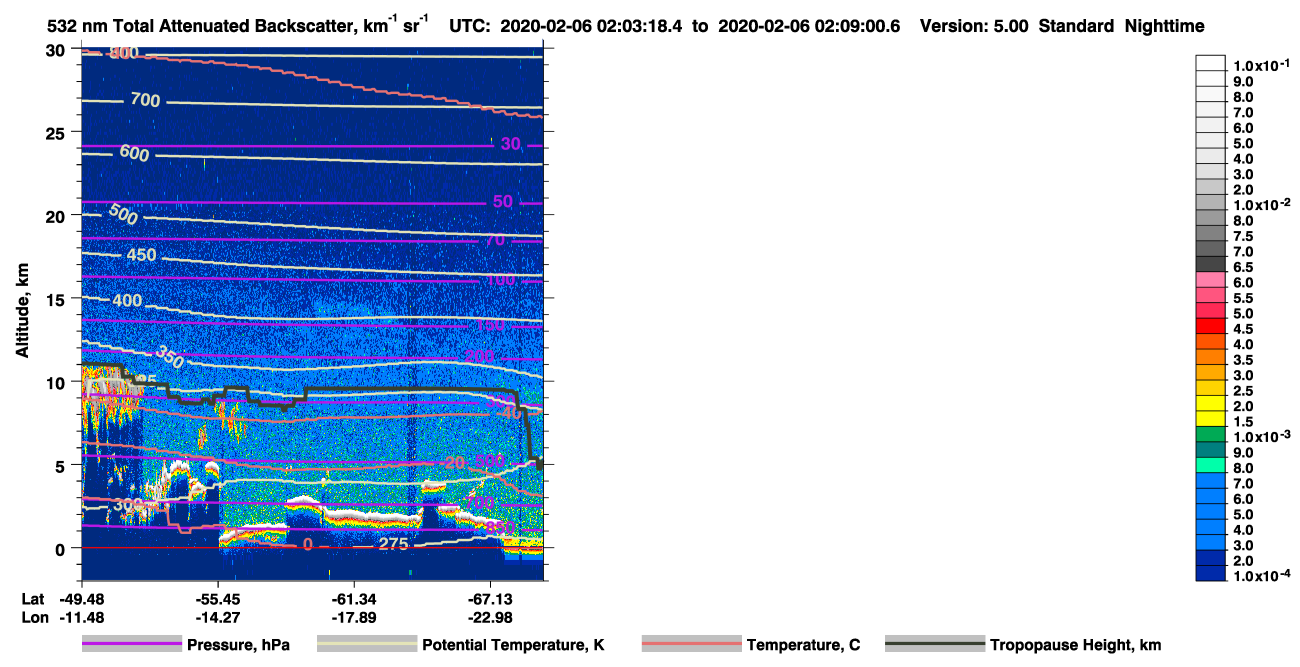Click the pale yellow Potential Temperature legend swatch

click(366, 645)
